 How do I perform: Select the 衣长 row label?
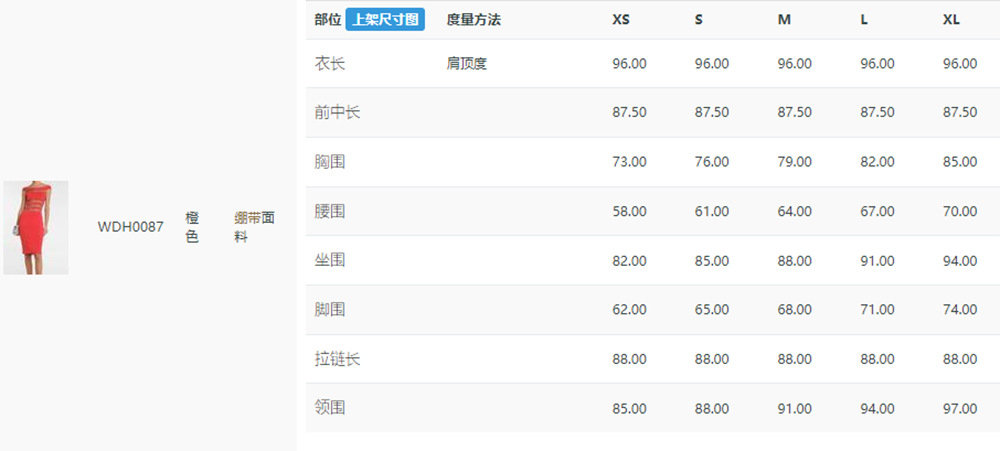point(330,64)
